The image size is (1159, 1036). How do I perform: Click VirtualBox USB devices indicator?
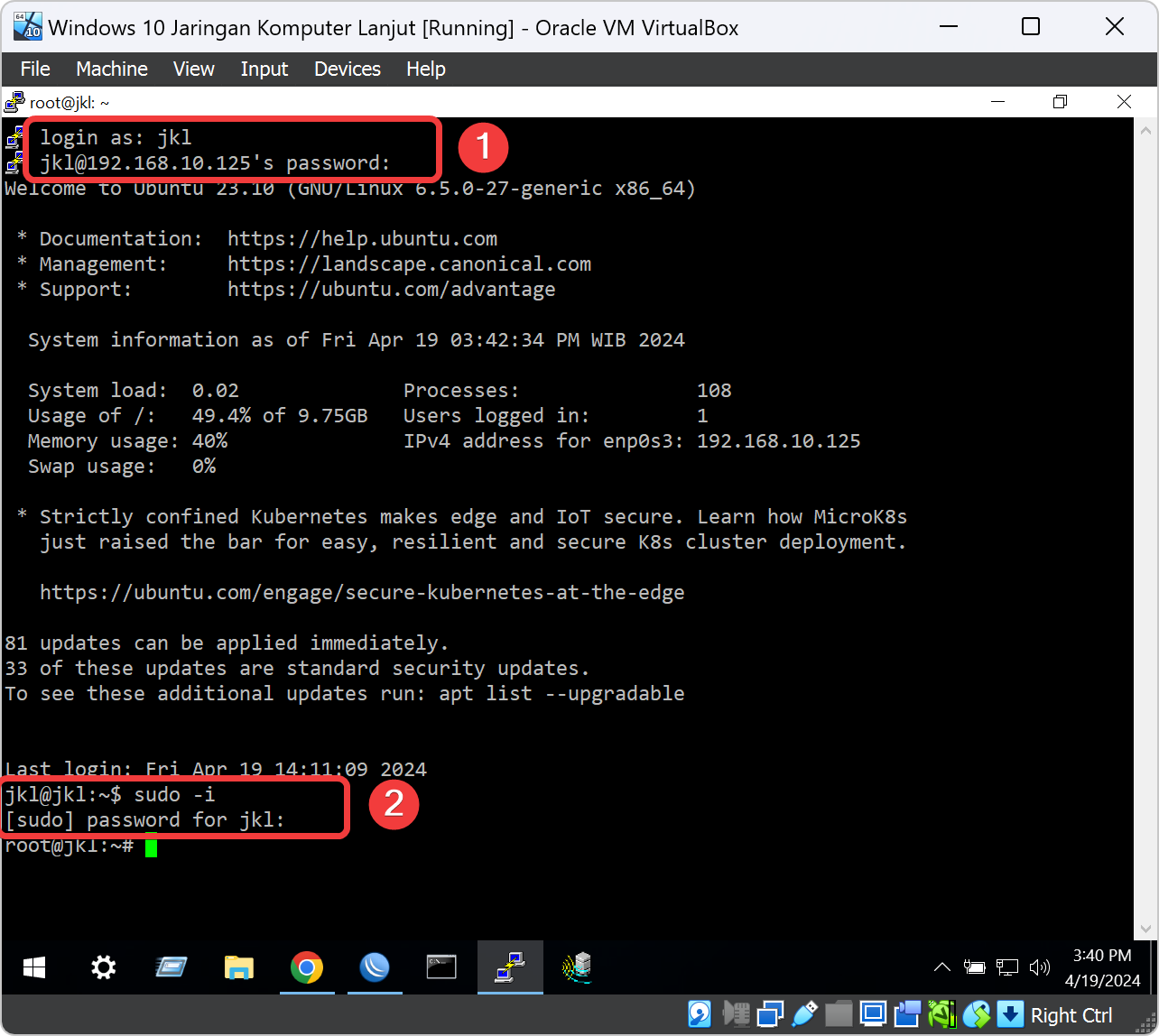click(x=805, y=1014)
